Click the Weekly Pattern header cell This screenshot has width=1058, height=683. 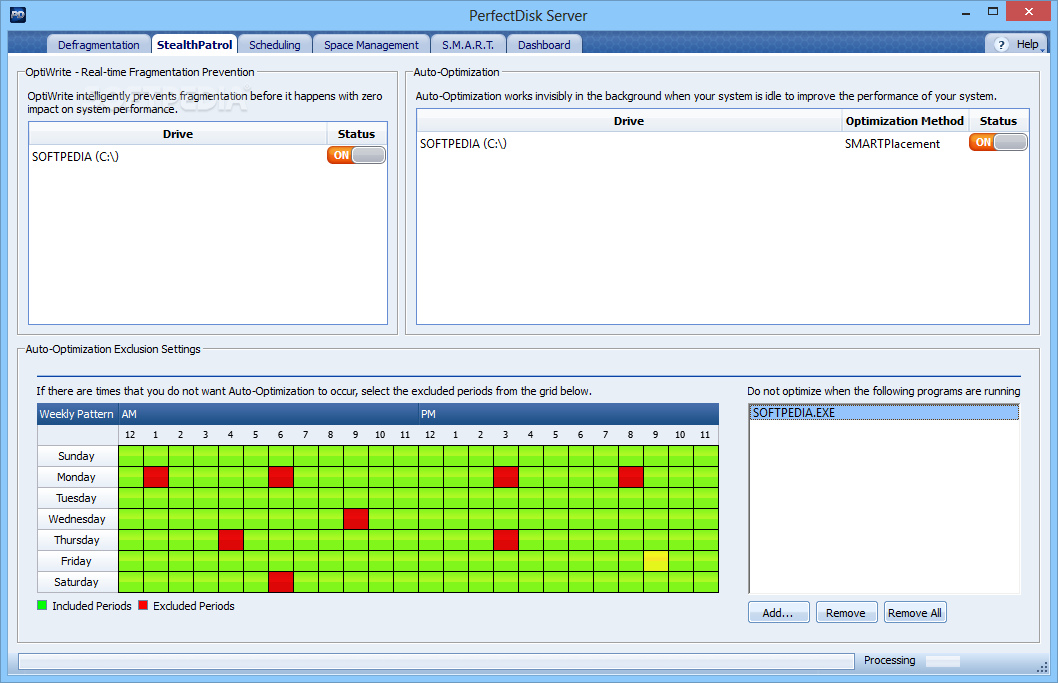(77, 414)
